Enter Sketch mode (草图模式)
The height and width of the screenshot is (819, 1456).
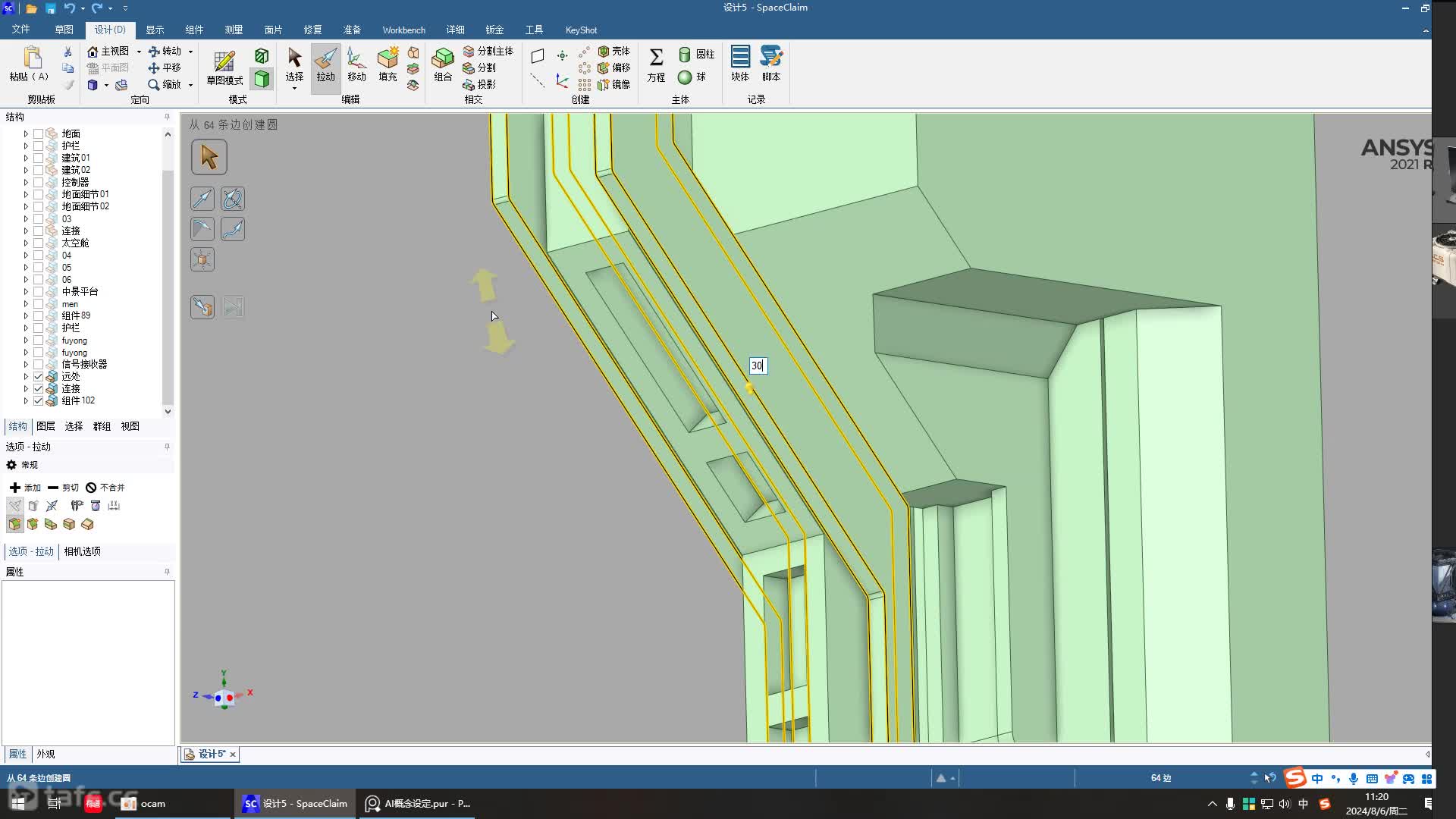point(224,67)
